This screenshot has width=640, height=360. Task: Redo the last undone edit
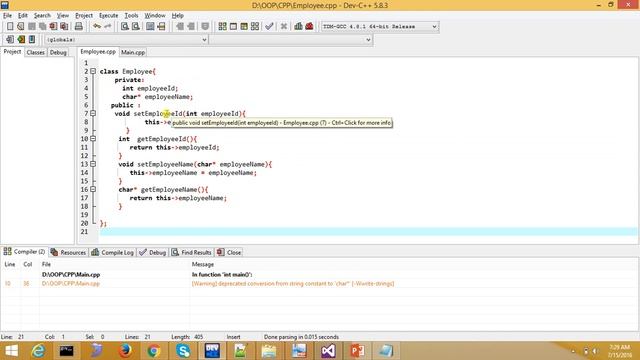pyautogui.click(x=108, y=26)
